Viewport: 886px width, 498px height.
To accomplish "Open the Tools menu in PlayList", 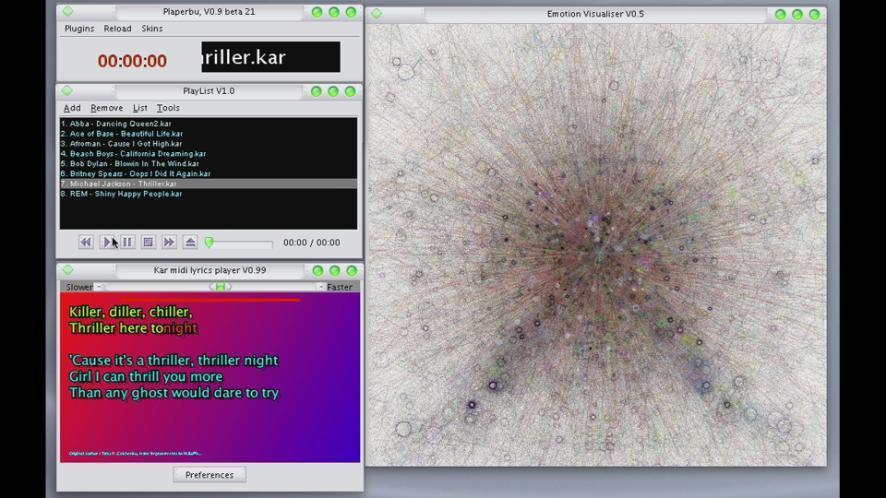I will (168, 107).
